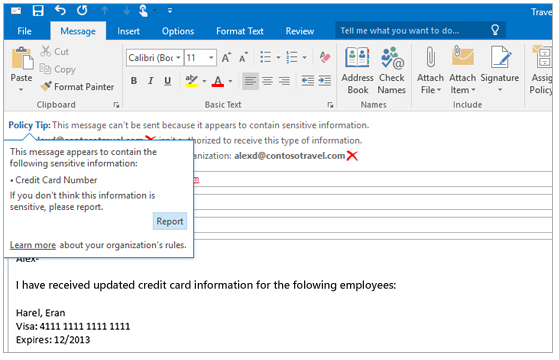Remove alexd@contosotravel.com with the red X
The image size is (559, 360).
(352, 156)
